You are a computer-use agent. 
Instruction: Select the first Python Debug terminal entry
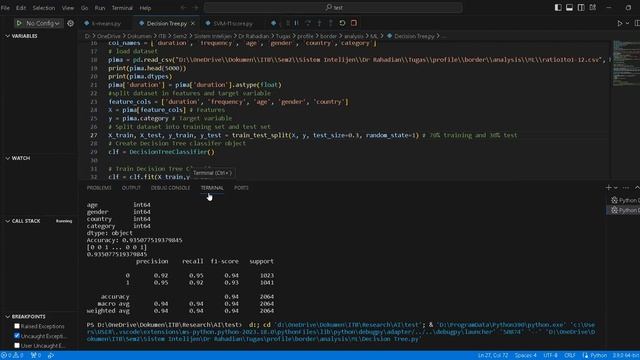(x=624, y=200)
